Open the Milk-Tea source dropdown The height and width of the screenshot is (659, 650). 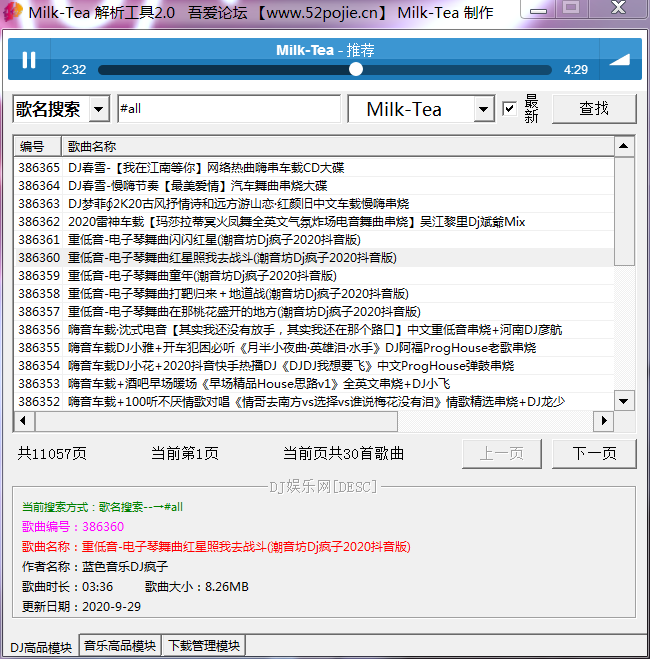coord(484,109)
